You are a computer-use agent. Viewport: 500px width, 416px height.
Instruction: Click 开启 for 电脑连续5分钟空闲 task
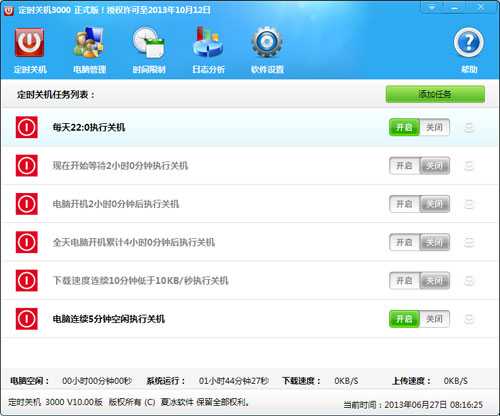pyautogui.click(x=404, y=319)
